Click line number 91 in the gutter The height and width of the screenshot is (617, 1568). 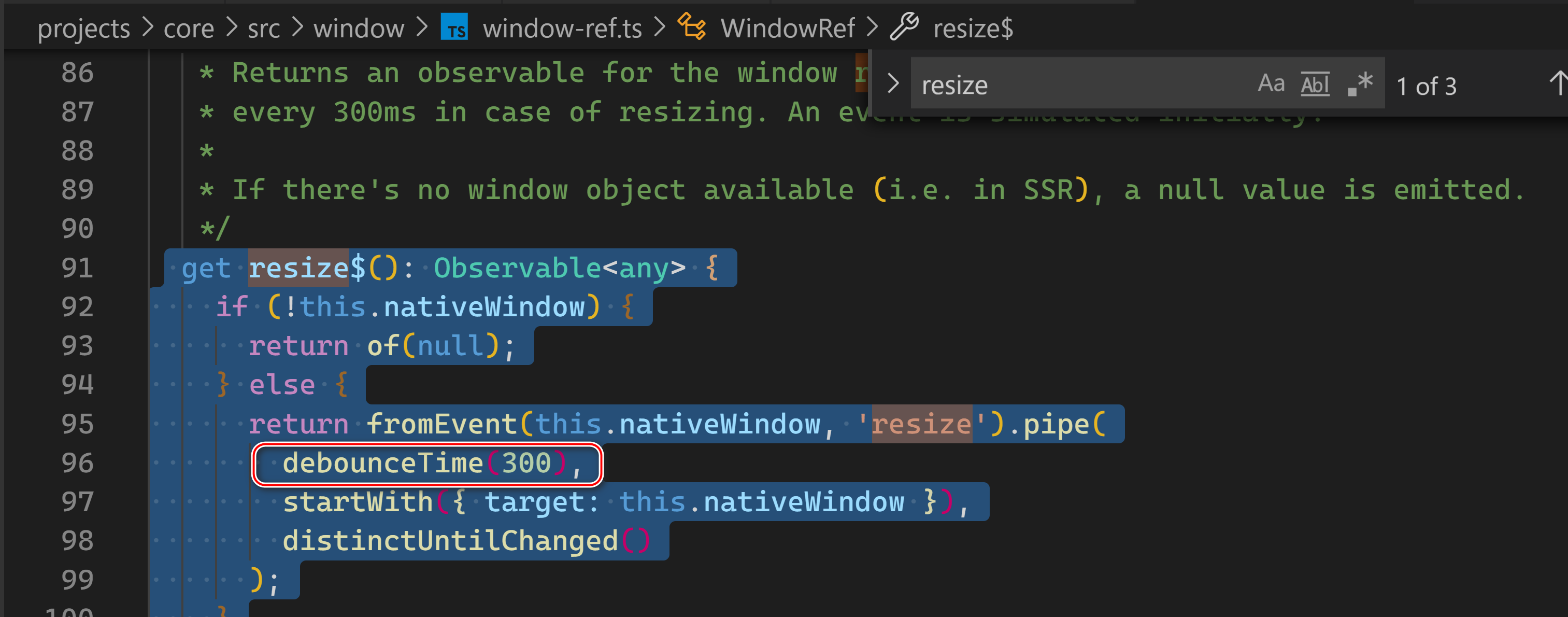[77, 268]
